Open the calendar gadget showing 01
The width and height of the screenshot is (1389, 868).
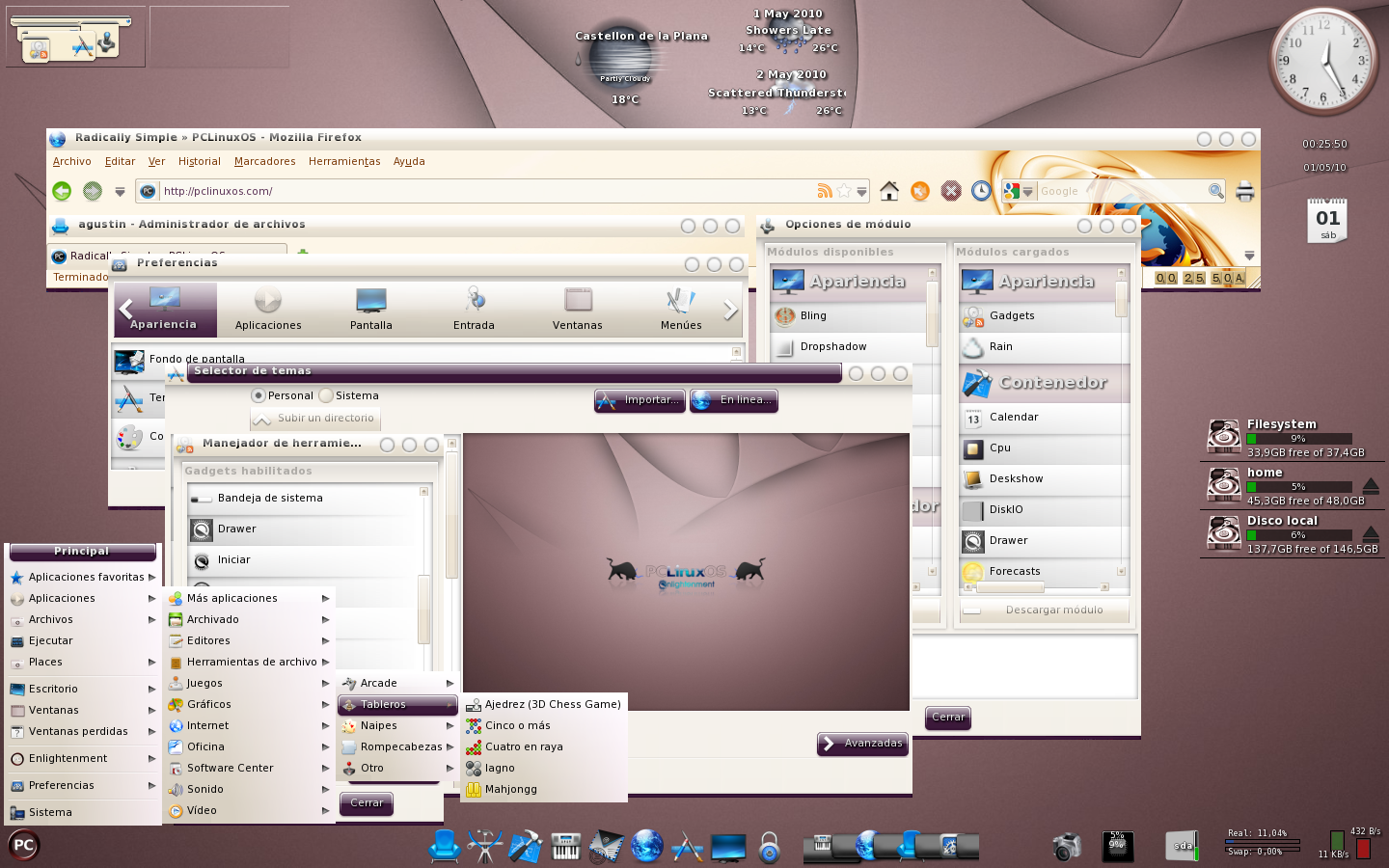pyautogui.click(x=1328, y=221)
